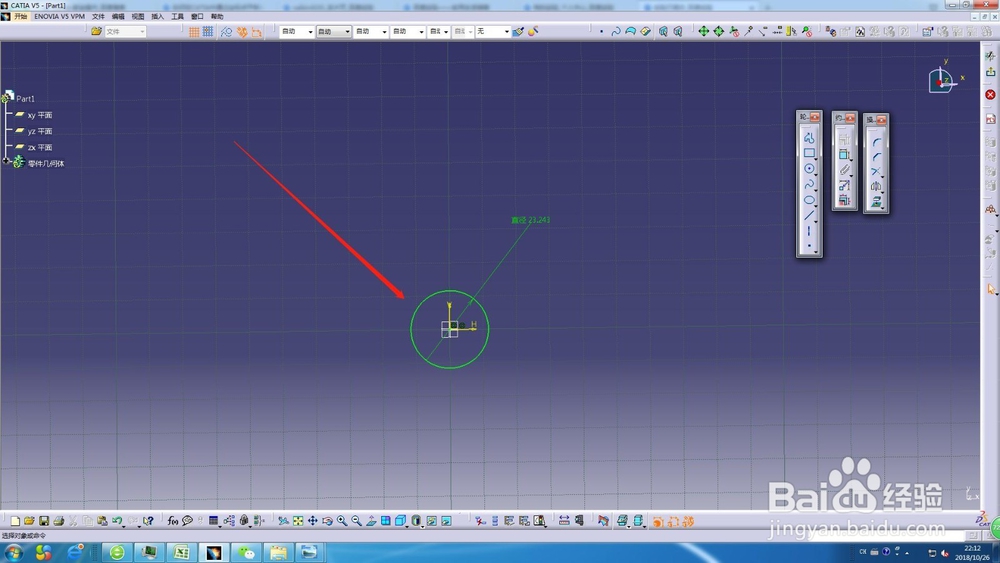The width and height of the screenshot is (1000, 563).
Task: Toggle Snap to Point
Action: pyautogui.click(x=208, y=31)
